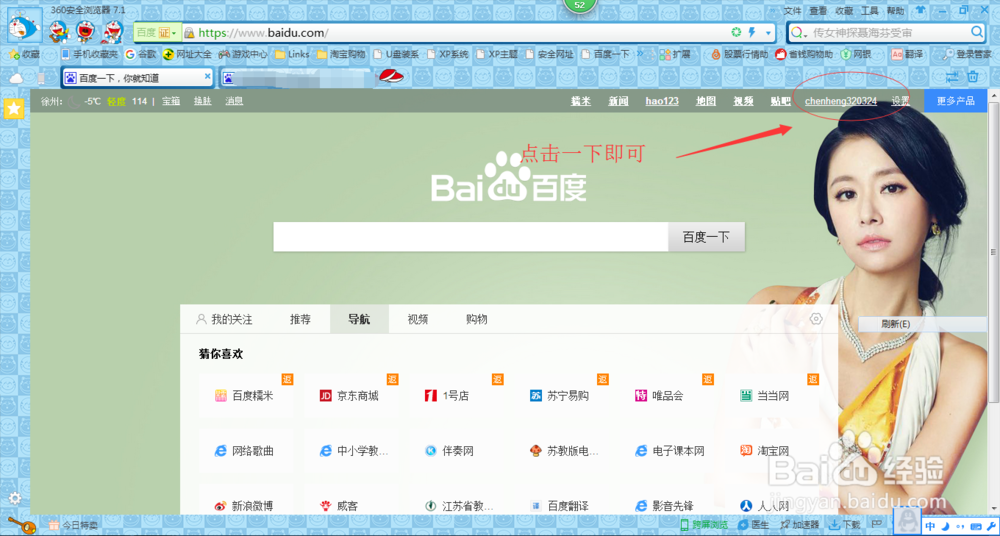This screenshot has height=536, width=1000.
Task: Click the 糯米 link
Action: point(581,101)
